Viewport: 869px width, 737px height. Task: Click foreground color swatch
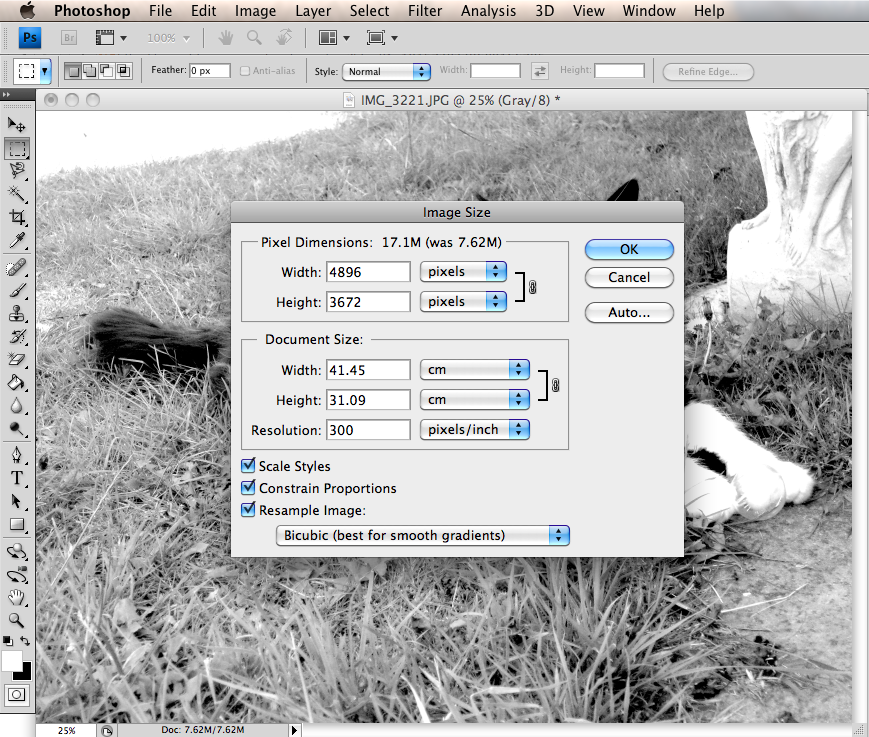[11, 660]
